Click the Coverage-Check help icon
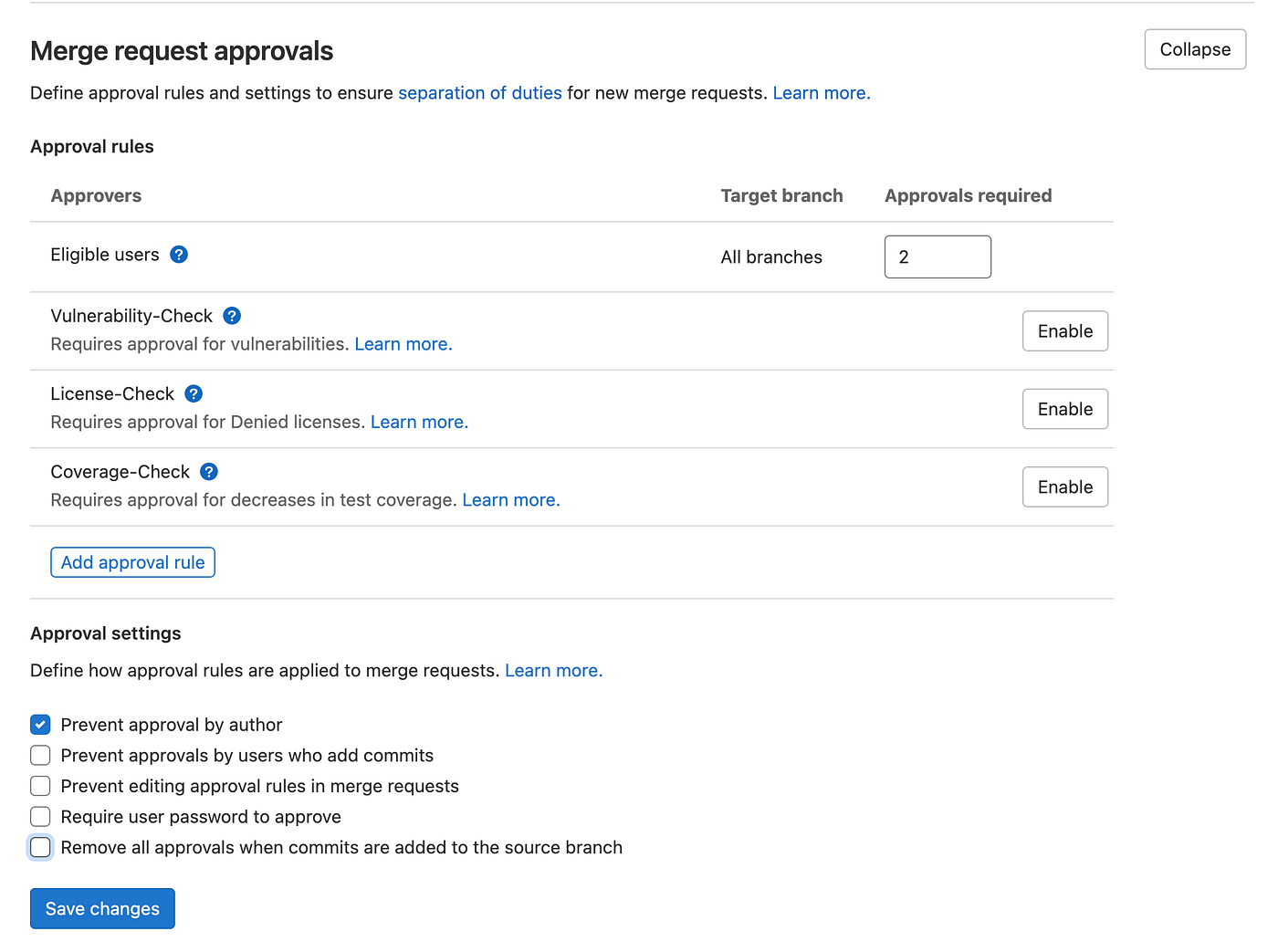Image resolution: width=1278 pixels, height=952 pixels. [209, 471]
